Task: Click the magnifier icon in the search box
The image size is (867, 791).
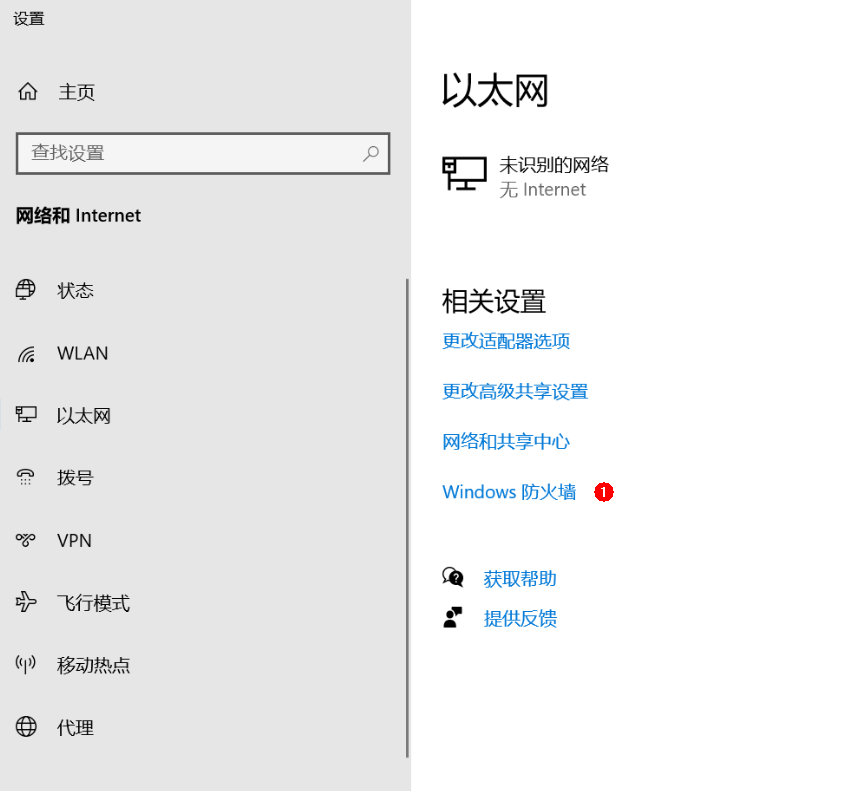Action: (x=371, y=153)
